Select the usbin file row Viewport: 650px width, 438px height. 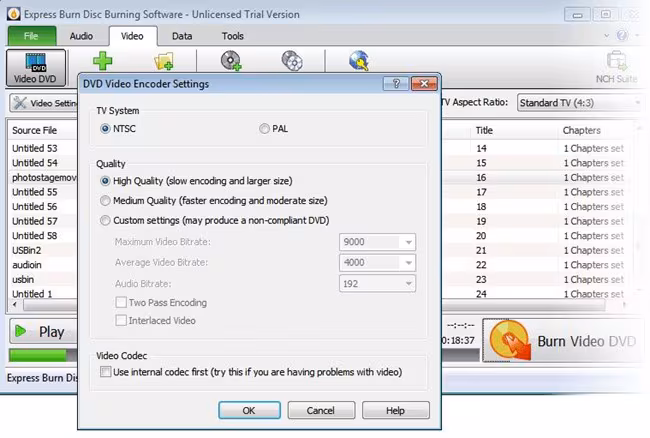tap(23, 280)
